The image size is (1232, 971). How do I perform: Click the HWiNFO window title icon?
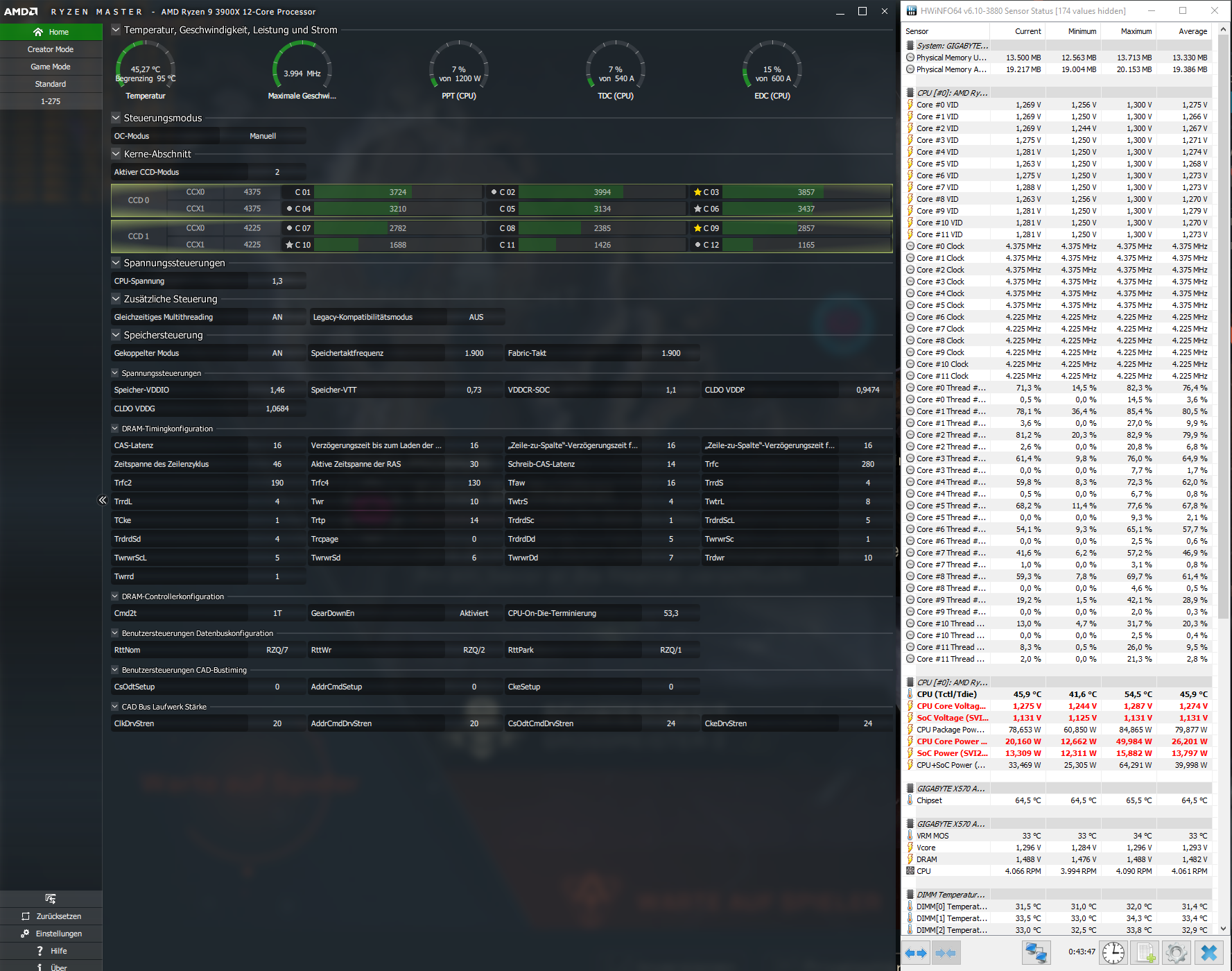point(911,11)
